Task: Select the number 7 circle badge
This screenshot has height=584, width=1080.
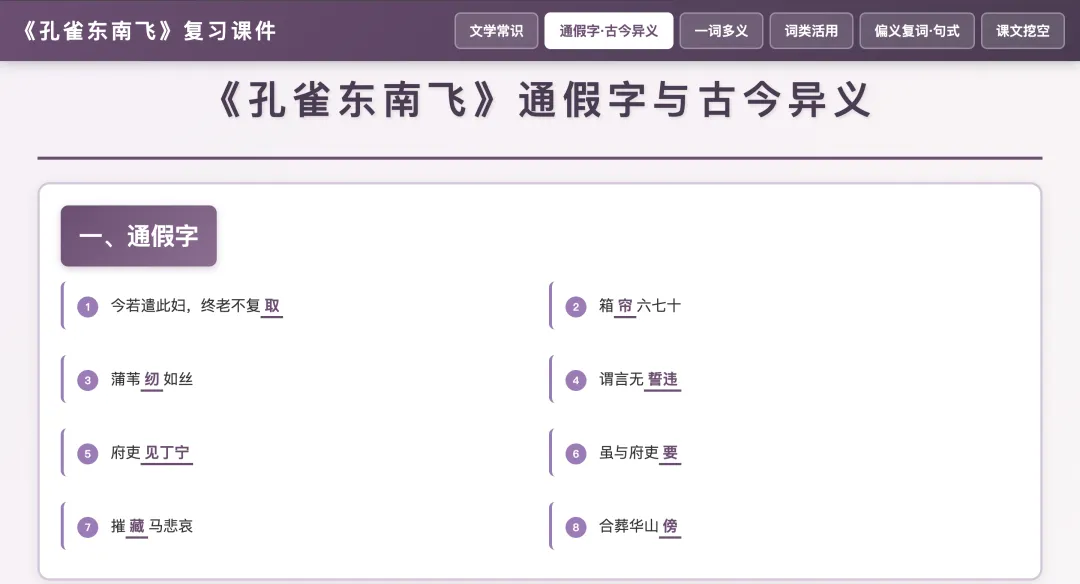Action: point(87,528)
